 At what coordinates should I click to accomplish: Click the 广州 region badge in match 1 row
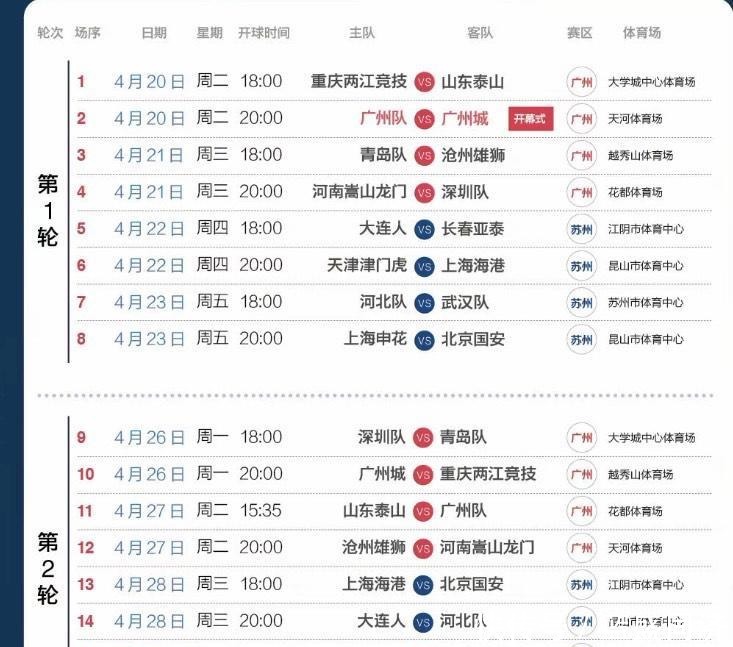click(x=582, y=82)
